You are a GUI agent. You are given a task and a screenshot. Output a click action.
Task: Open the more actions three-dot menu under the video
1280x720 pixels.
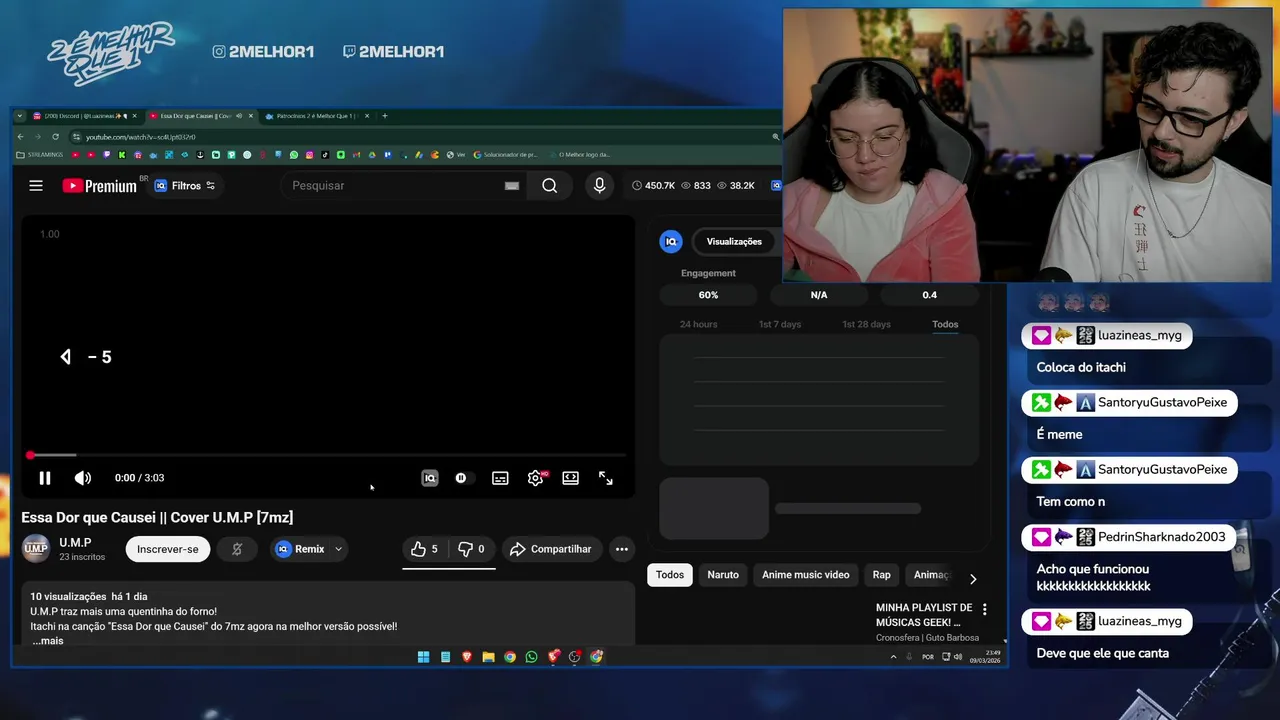tap(622, 549)
